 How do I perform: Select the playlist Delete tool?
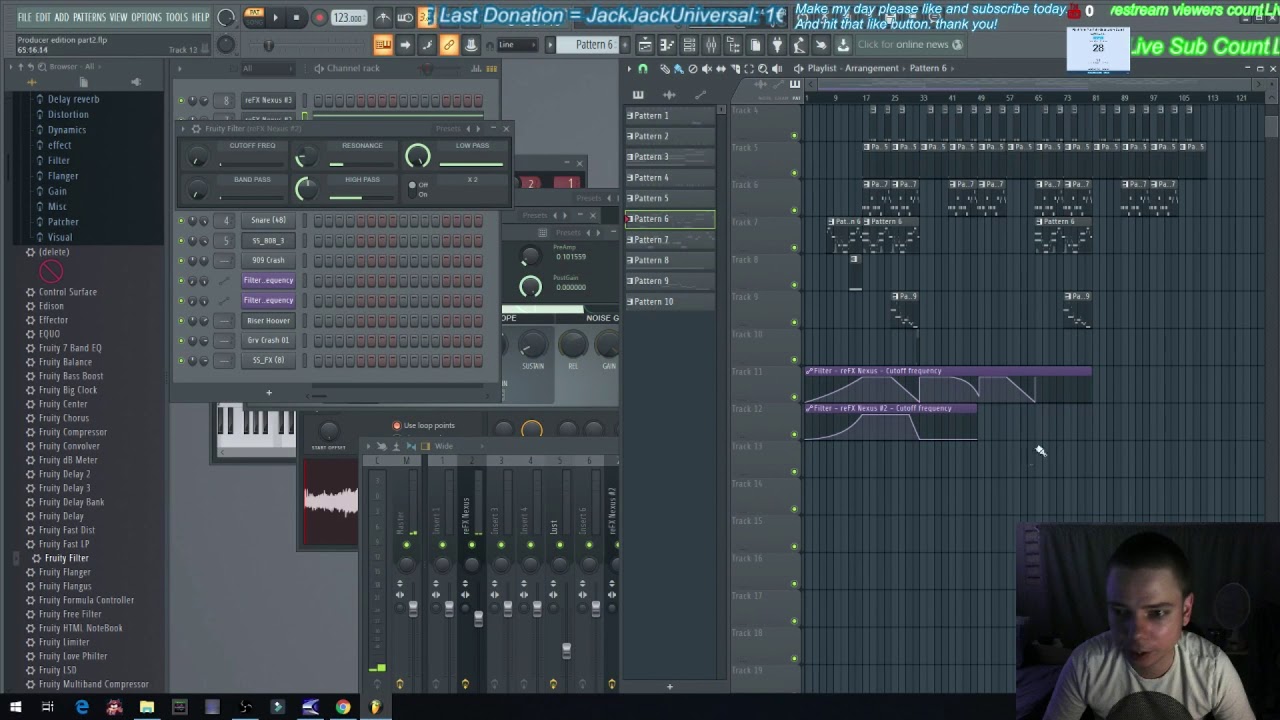[692, 68]
